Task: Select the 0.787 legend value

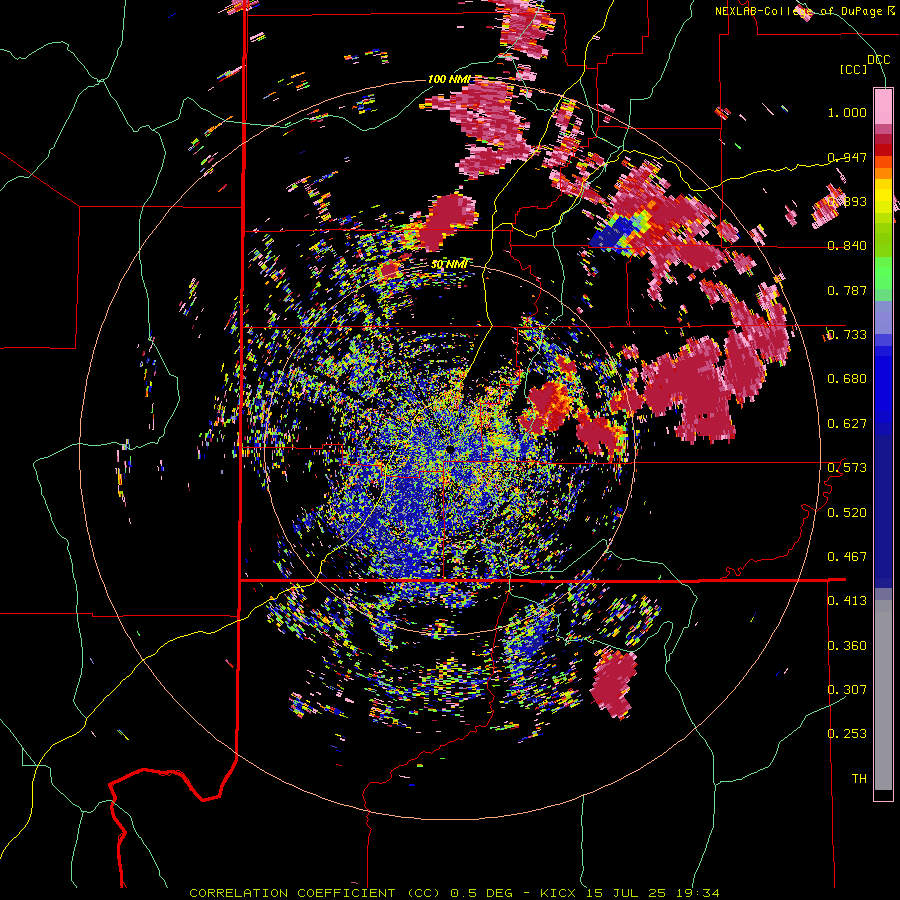Action: coord(847,290)
